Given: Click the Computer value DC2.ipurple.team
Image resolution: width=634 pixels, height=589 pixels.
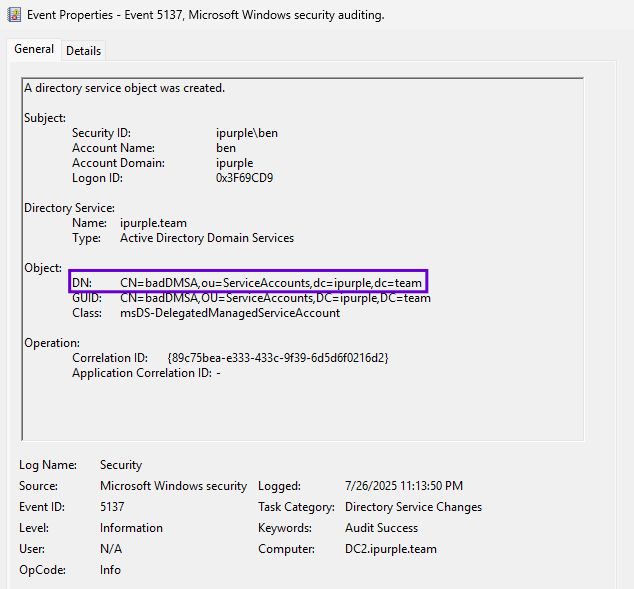Looking at the screenshot, I should click(391, 549).
